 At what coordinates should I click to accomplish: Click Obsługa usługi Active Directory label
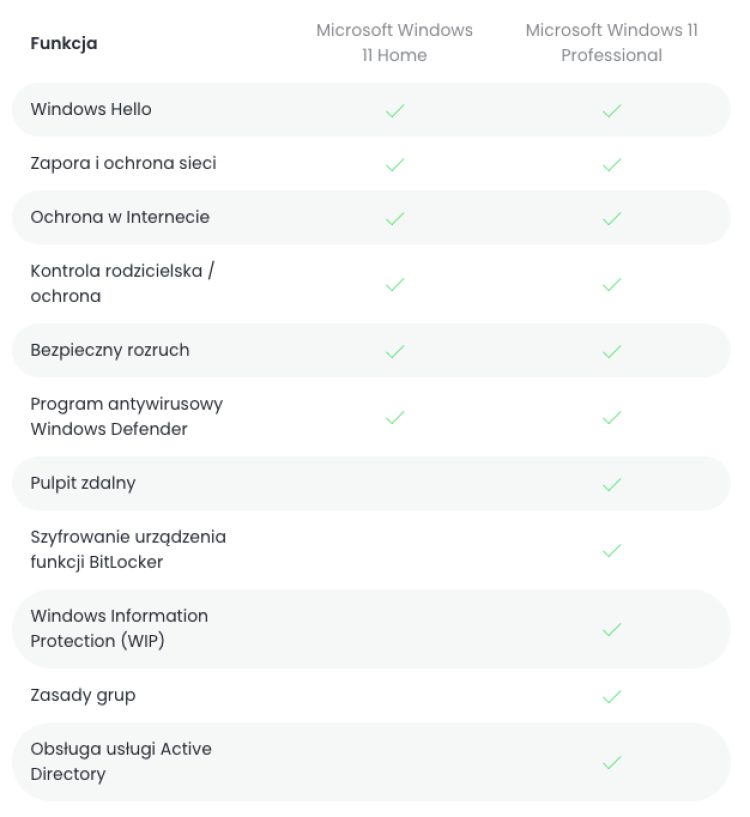click(x=121, y=762)
